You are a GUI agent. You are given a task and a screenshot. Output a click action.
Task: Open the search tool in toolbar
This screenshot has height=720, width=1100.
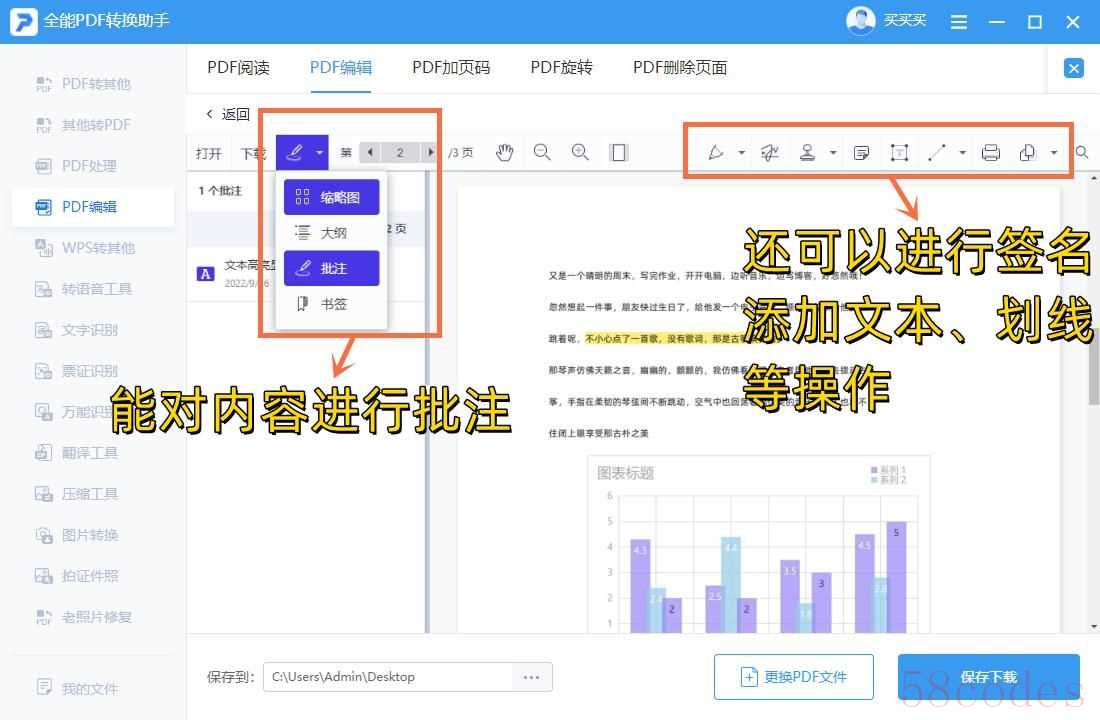pos(1082,153)
